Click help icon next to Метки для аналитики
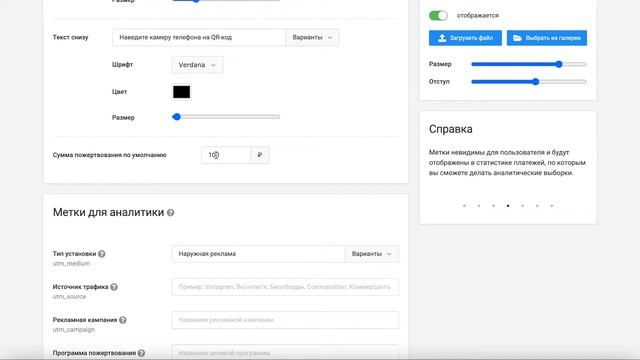The height and width of the screenshot is (360, 640). pos(171,213)
